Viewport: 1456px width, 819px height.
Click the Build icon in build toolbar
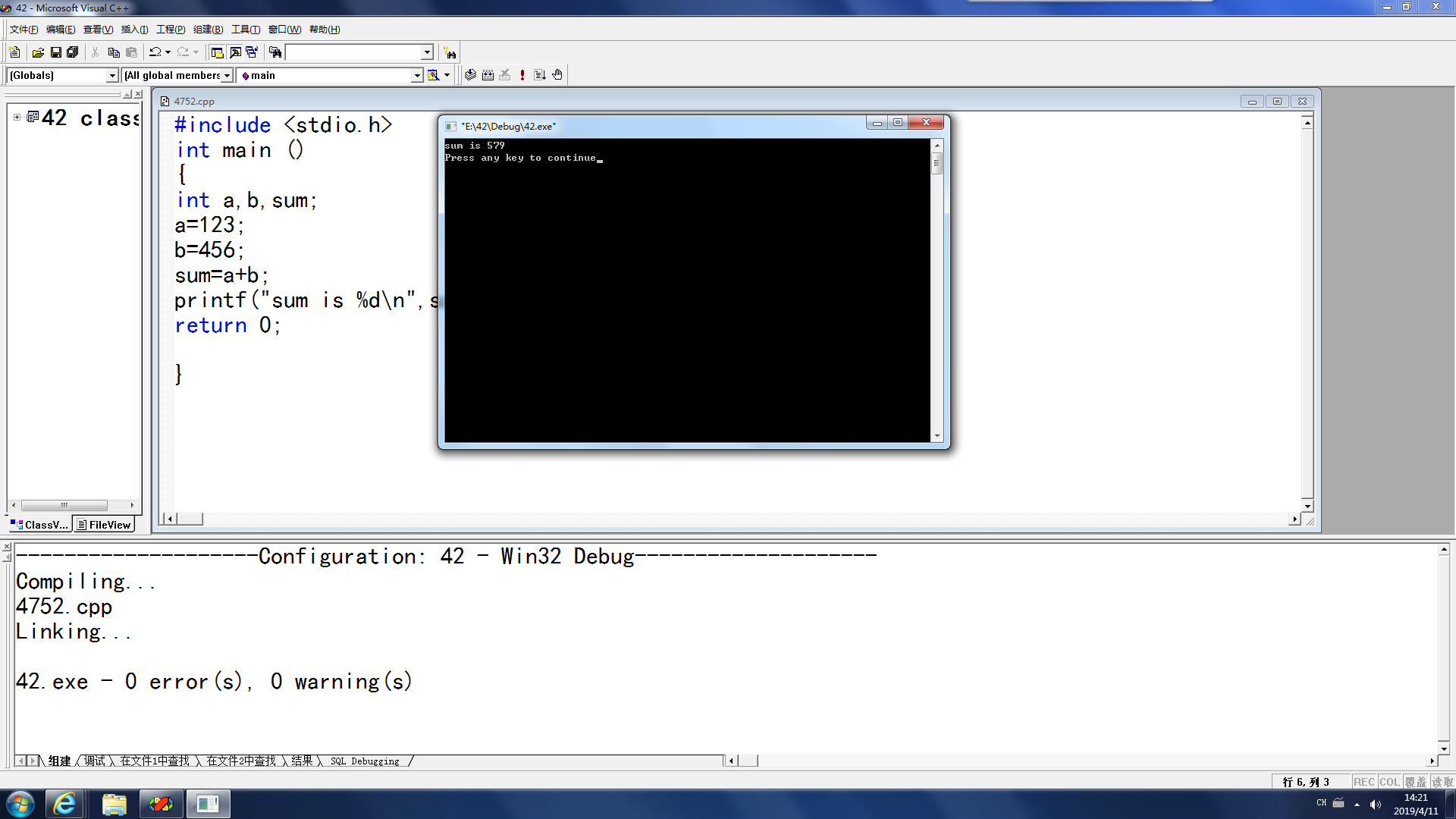[488, 75]
